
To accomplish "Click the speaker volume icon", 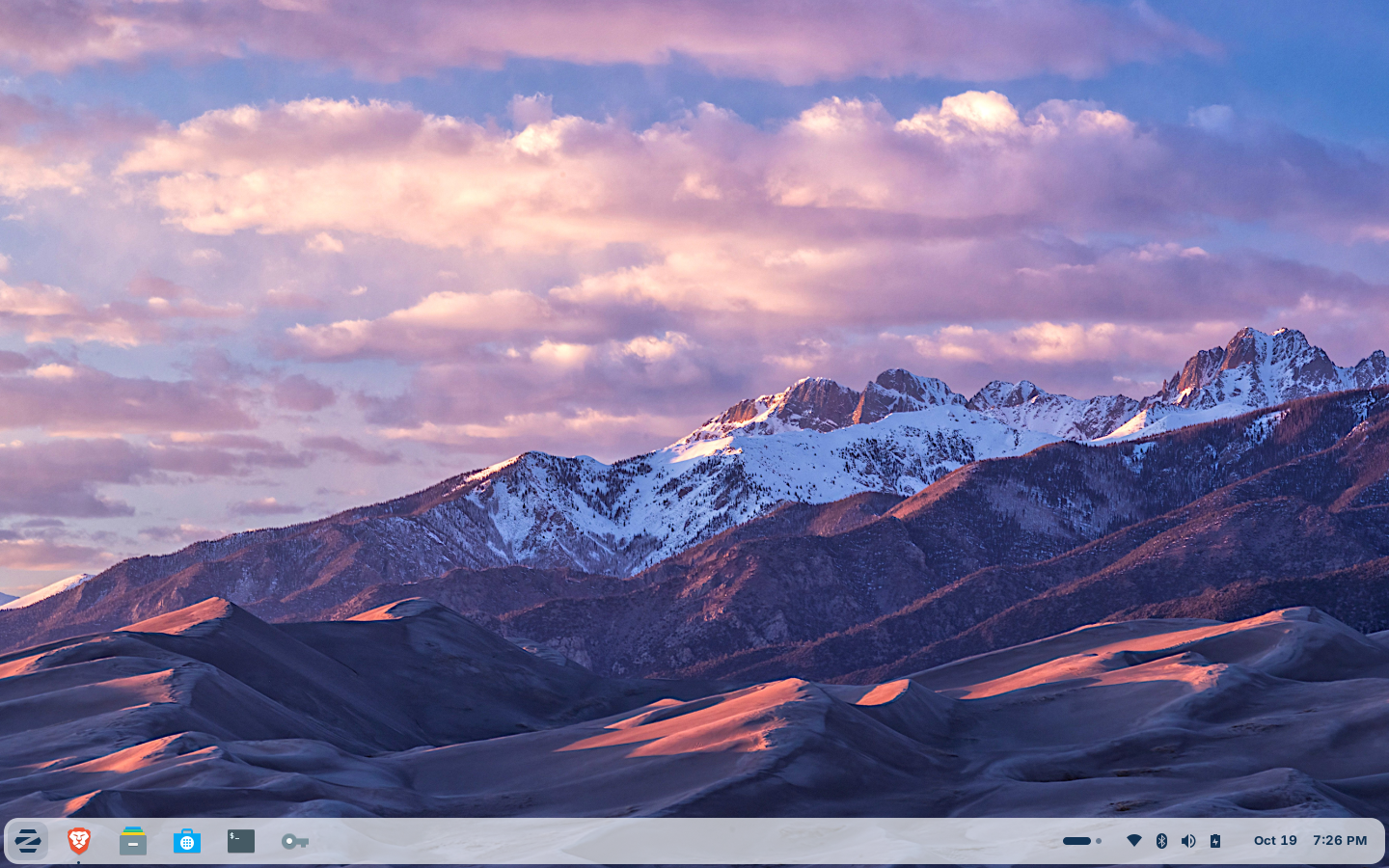I will (1188, 840).
